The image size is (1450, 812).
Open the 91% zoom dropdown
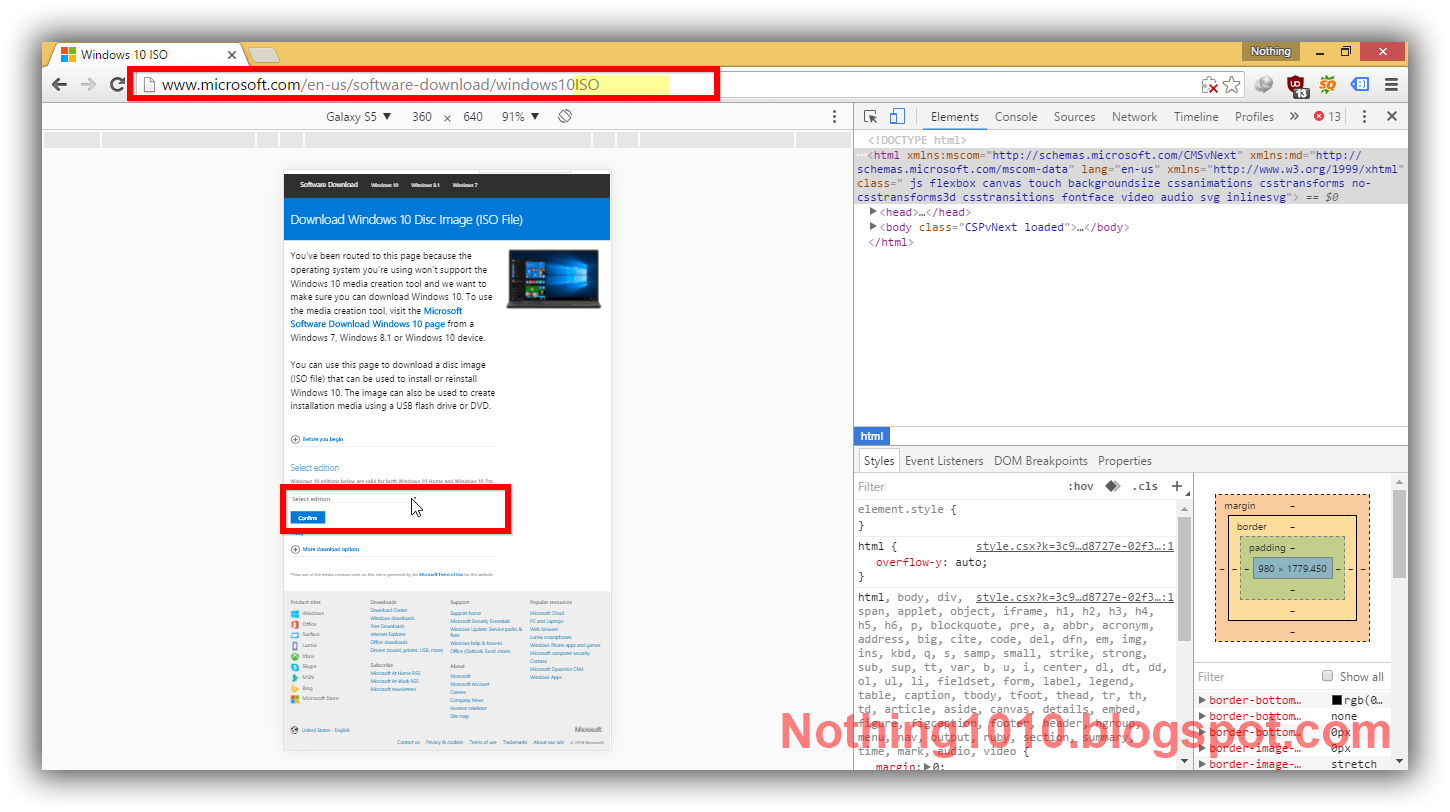tap(520, 117)
